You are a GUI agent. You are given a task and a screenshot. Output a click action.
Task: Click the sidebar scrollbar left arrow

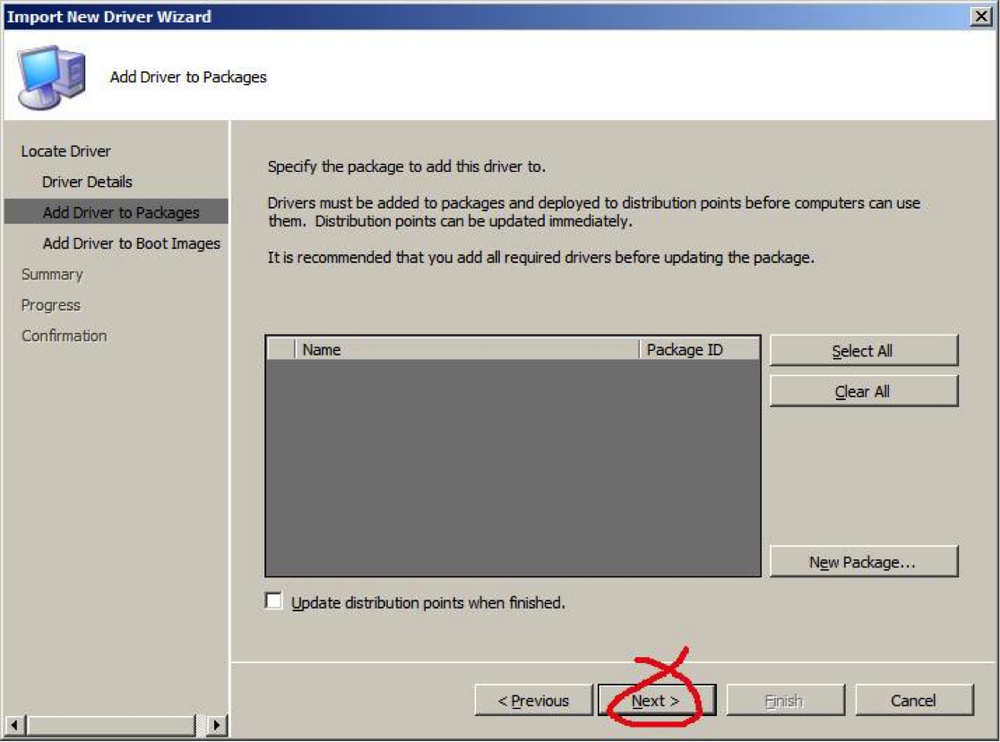pos(15,725)
